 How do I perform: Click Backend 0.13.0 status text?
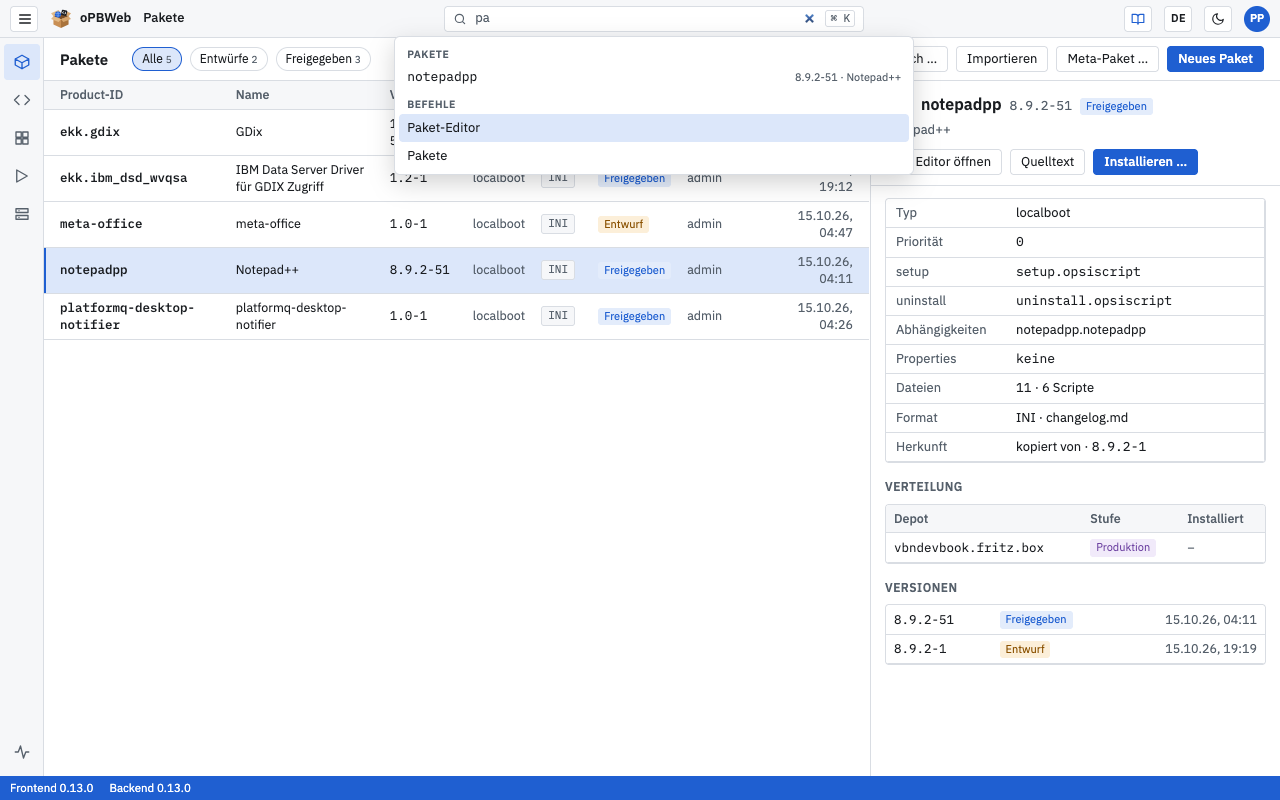point(150,788)
